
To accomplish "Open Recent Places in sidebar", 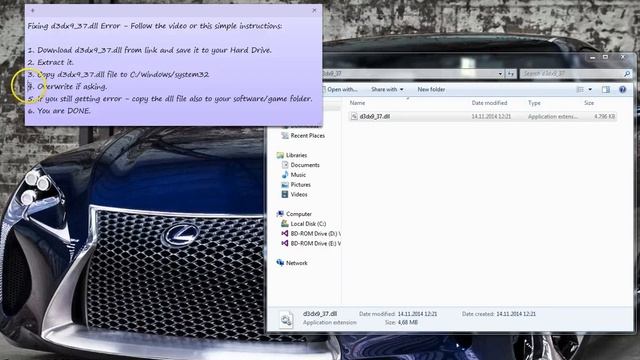I will coord(307,136).
